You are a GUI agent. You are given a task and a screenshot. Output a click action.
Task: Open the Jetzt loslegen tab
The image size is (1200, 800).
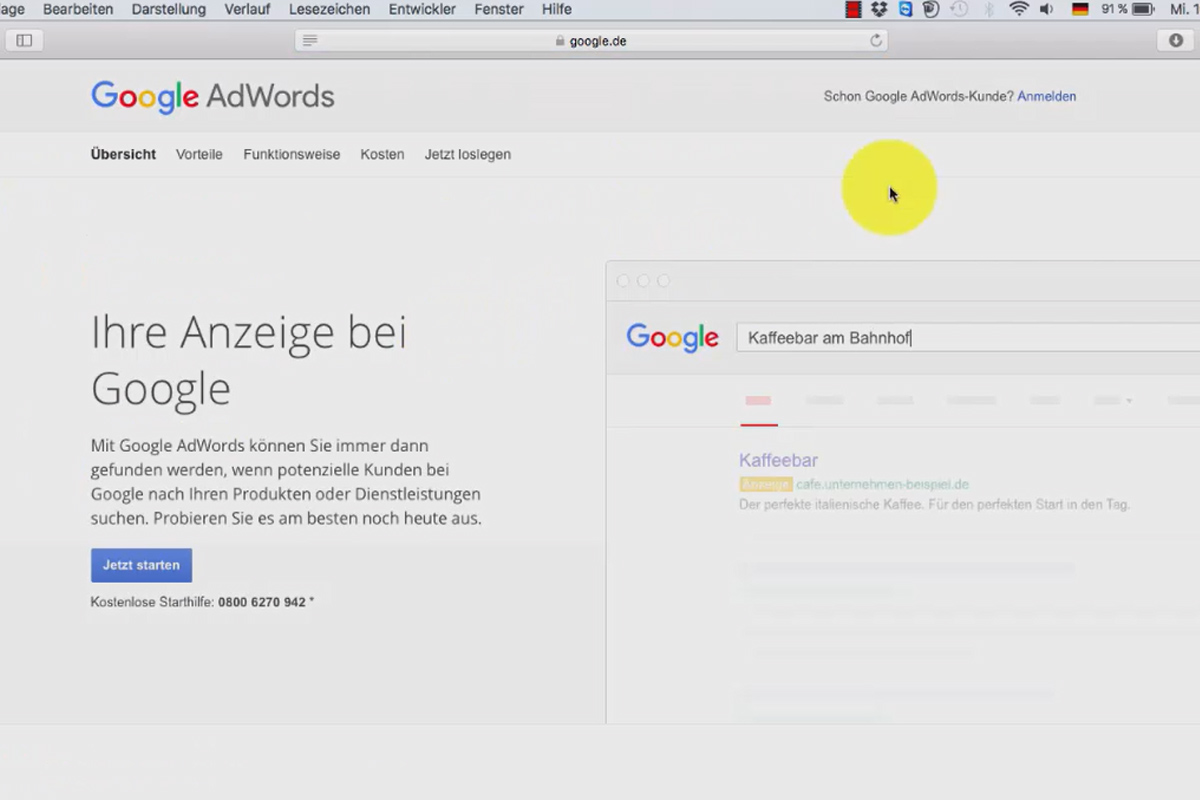(x=467, y=154)
